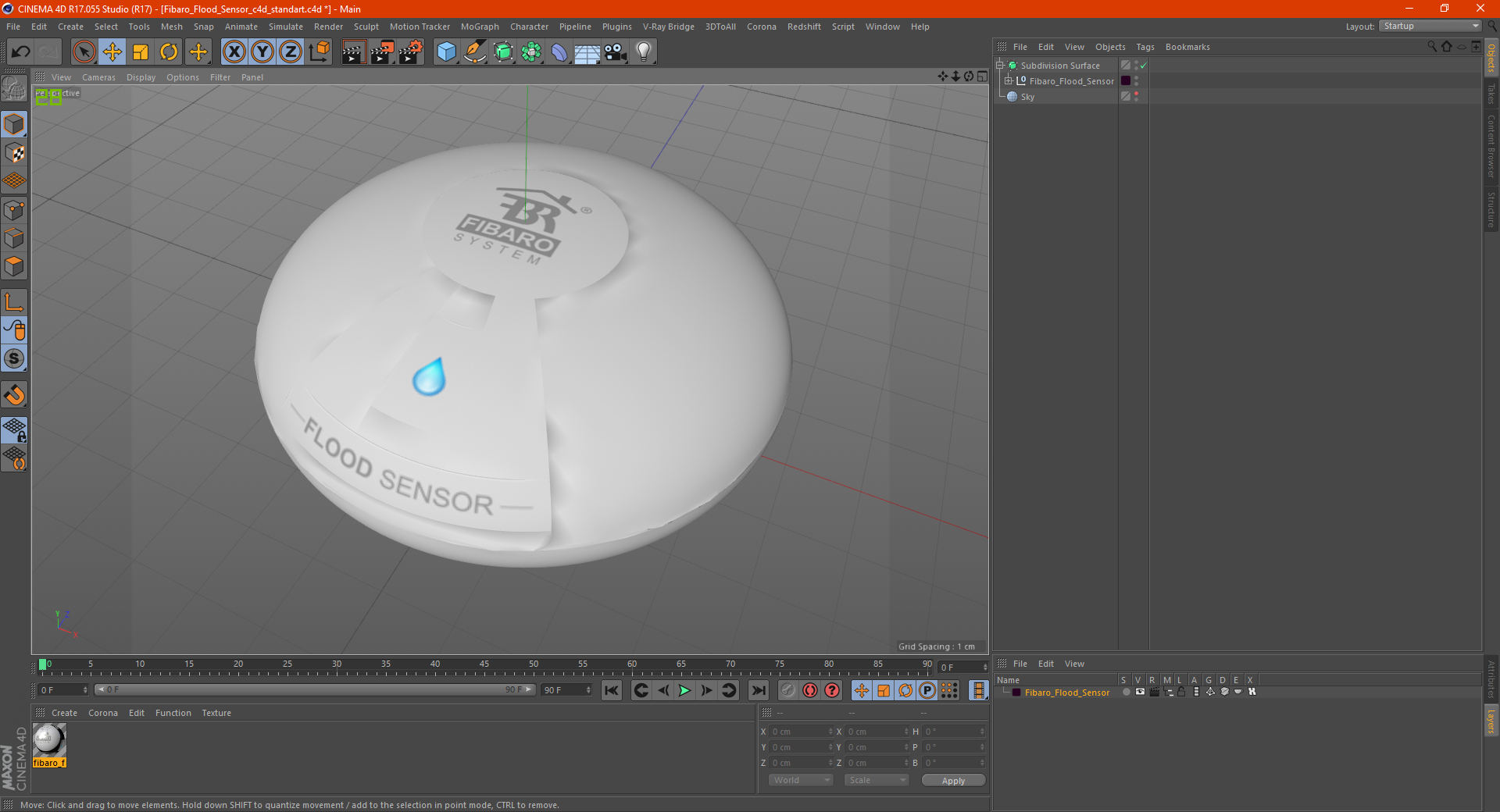Viewport: 1500px width, 812px height.
Task: Add a Light object
Action: pos(644,52)
